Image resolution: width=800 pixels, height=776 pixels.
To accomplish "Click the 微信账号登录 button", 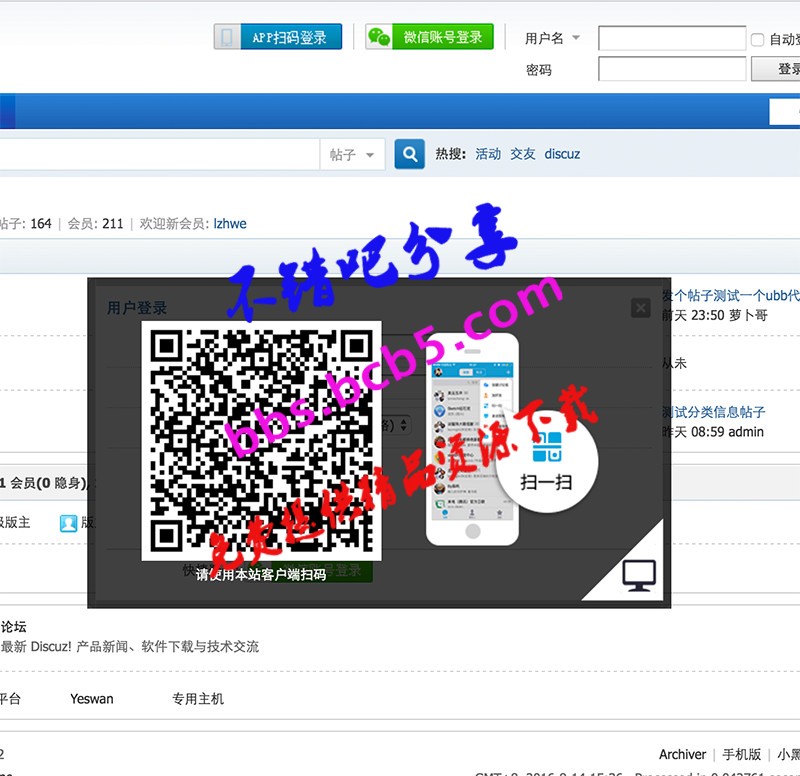I will click(430, 37).
